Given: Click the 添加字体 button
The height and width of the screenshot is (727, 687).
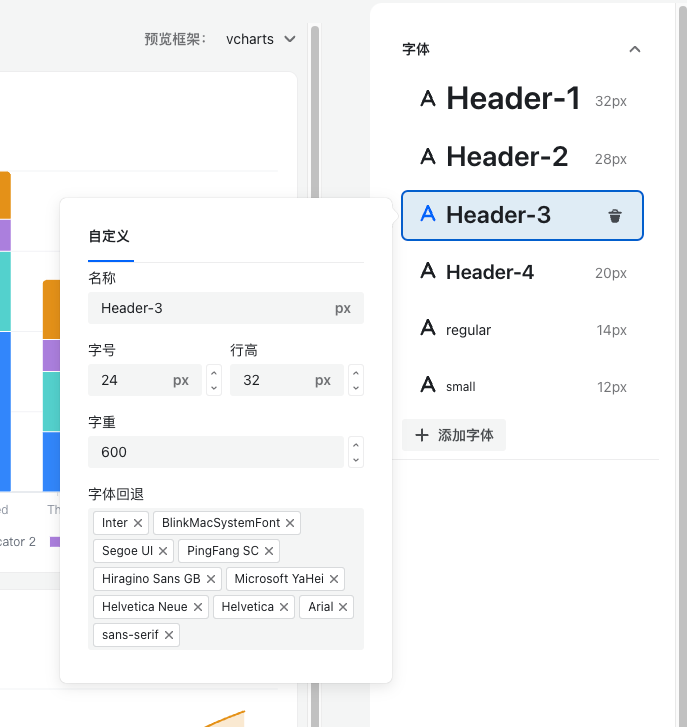Looking at the screenshot, I should pyautogui.click(x=454, y=436).
